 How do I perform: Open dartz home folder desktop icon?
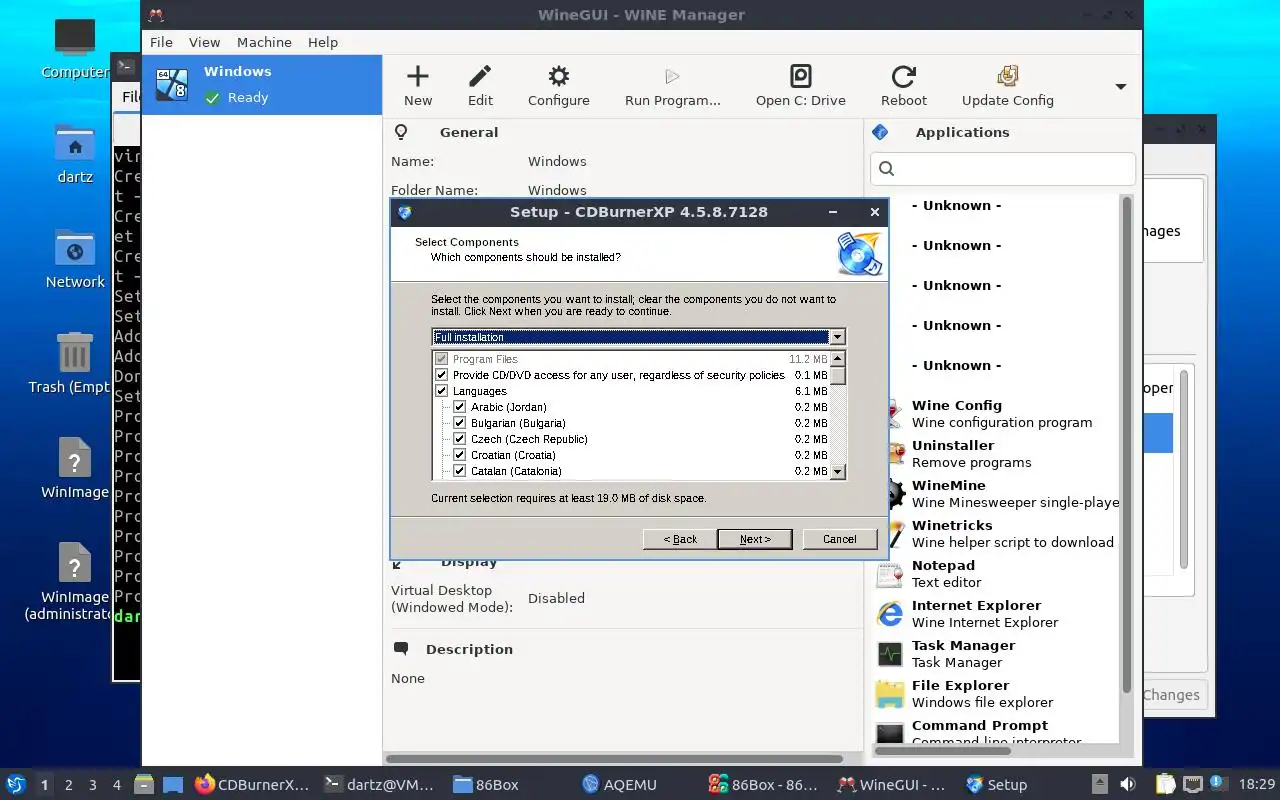(75, 154)
